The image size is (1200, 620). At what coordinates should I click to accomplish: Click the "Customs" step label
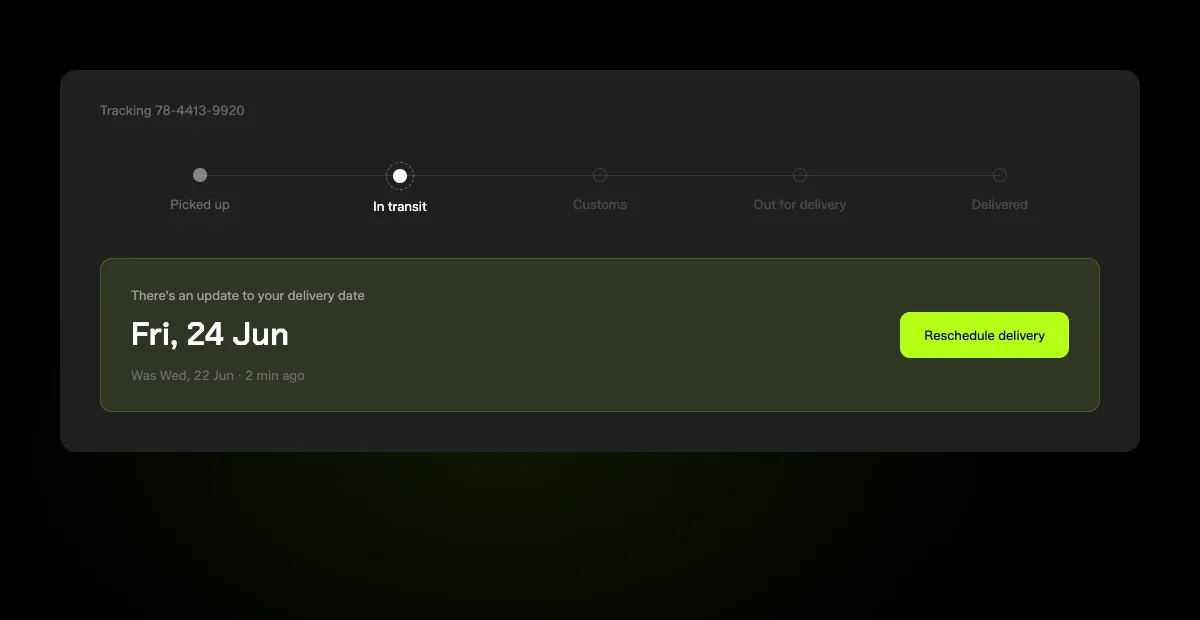[600, 205]
